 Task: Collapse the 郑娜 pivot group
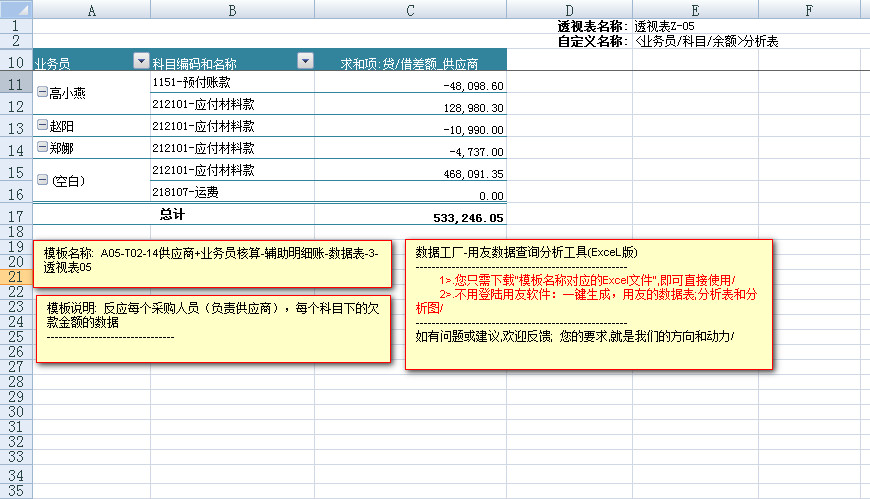point(41,147)
